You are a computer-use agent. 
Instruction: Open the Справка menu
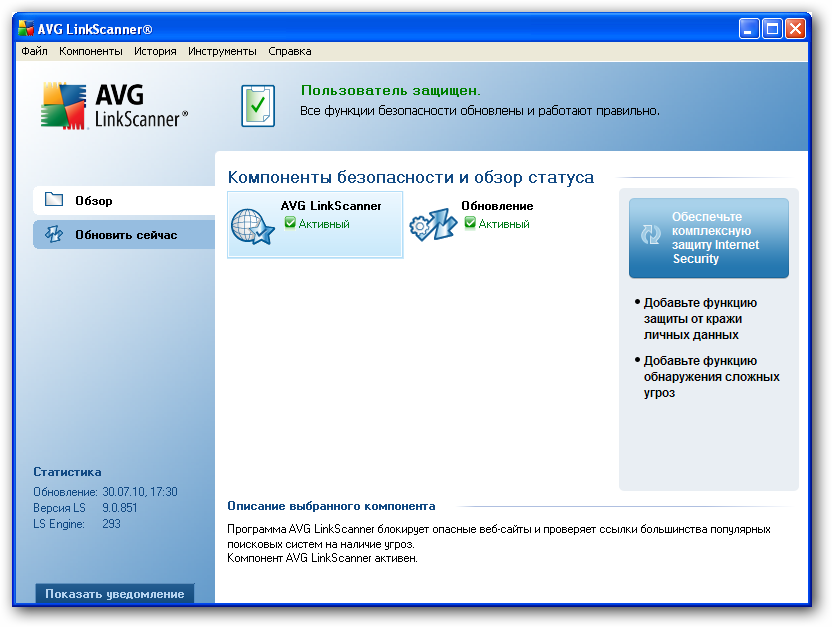(x=289, y=51)
